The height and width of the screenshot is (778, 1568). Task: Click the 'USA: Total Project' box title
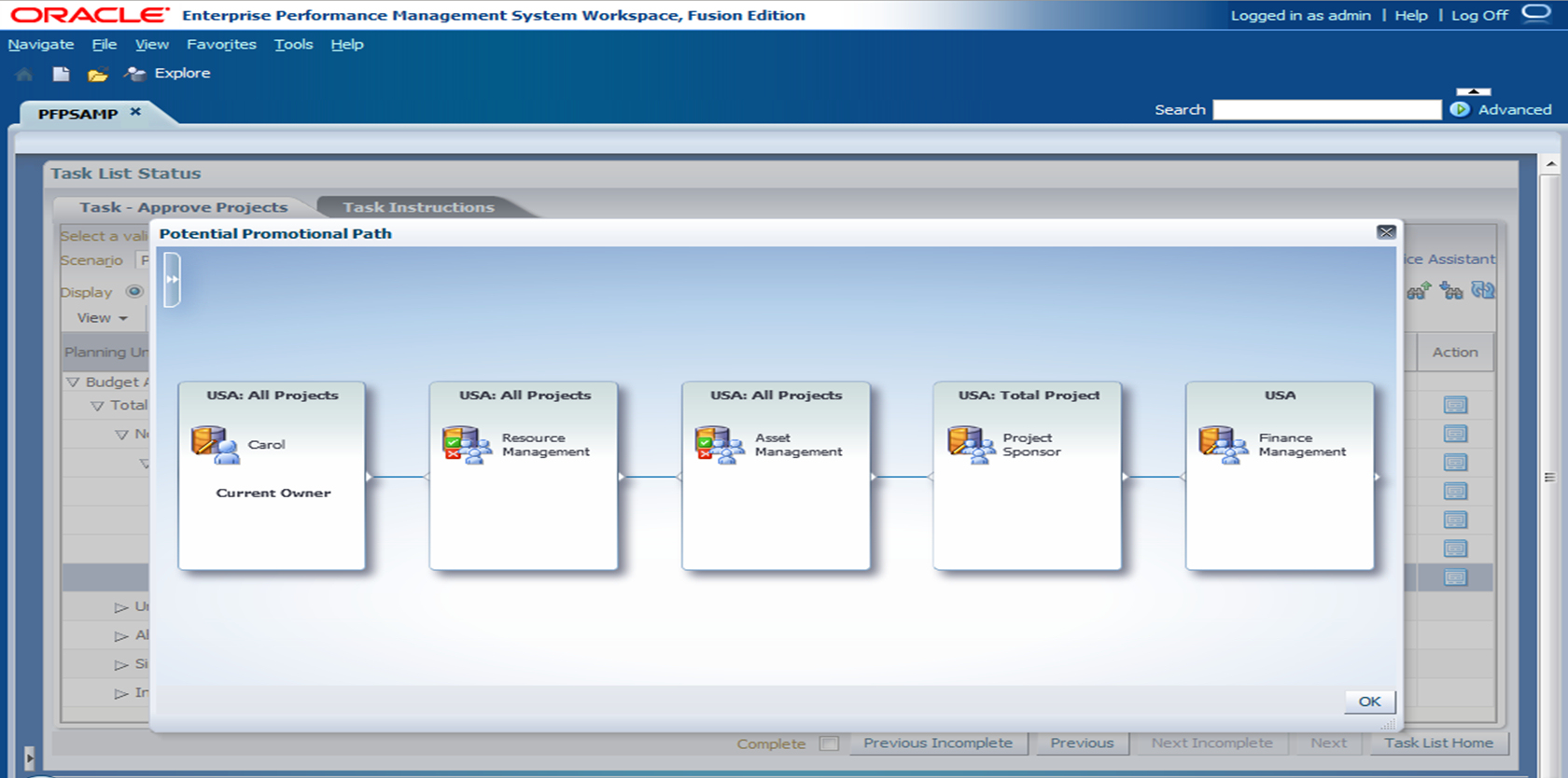click(x=1029, y=395)
